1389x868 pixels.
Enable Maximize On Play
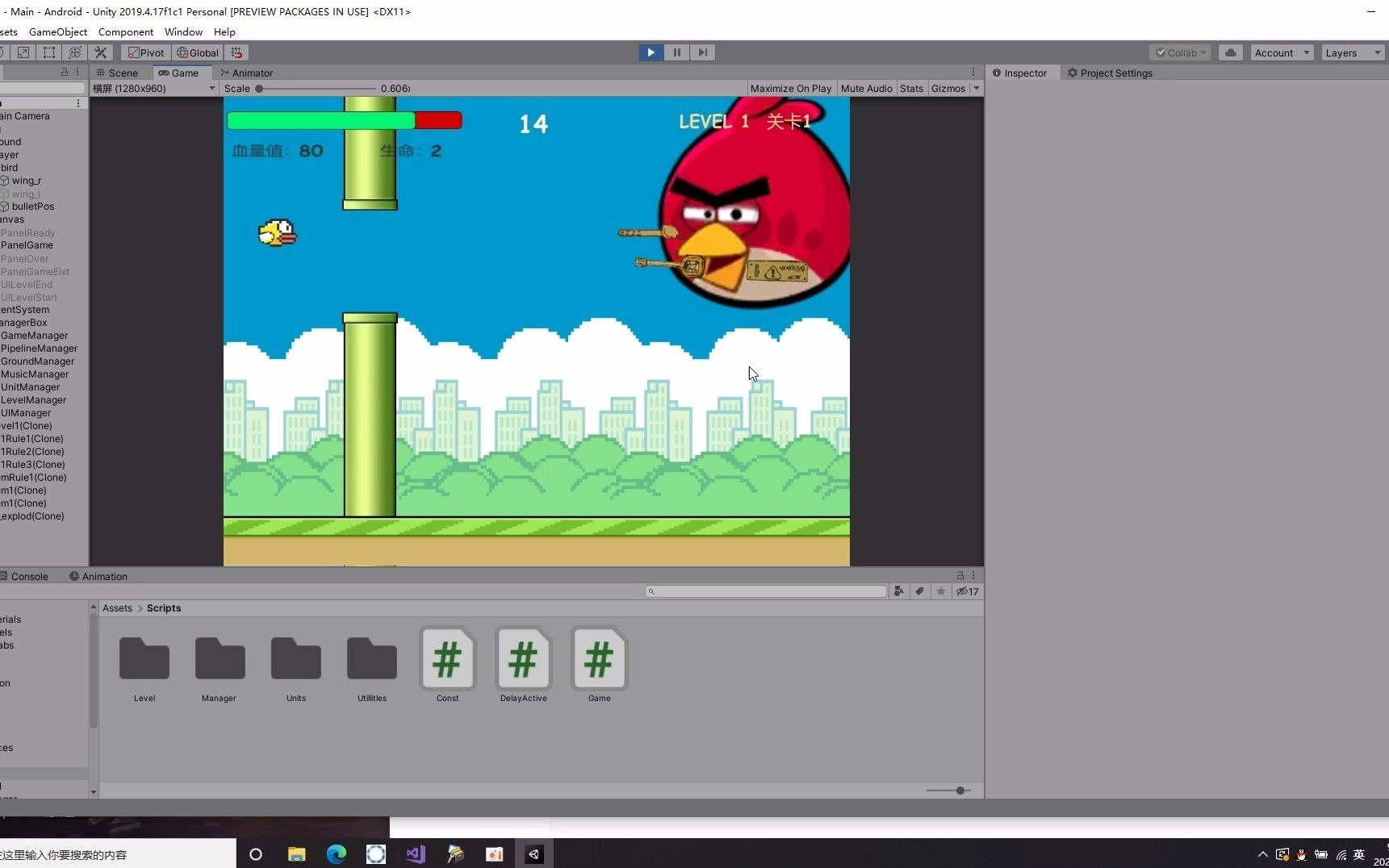(790, 89)
